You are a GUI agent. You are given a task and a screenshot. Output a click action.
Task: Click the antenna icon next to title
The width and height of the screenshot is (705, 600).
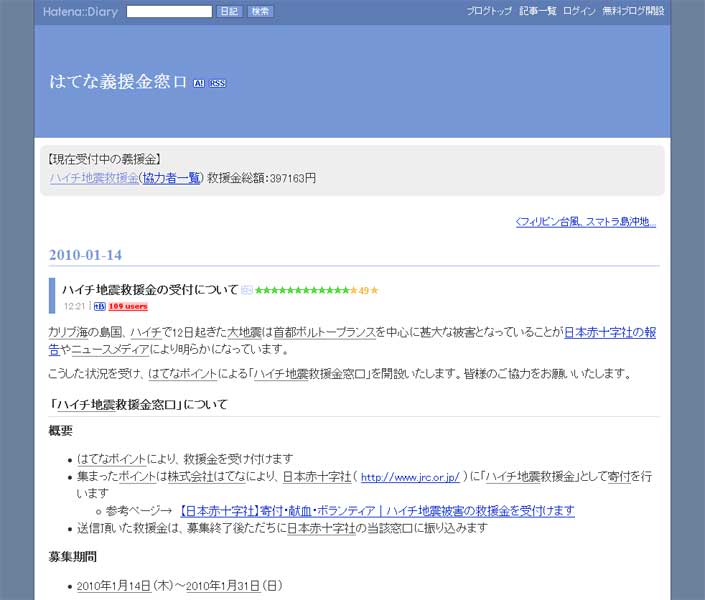pos(199,83)
